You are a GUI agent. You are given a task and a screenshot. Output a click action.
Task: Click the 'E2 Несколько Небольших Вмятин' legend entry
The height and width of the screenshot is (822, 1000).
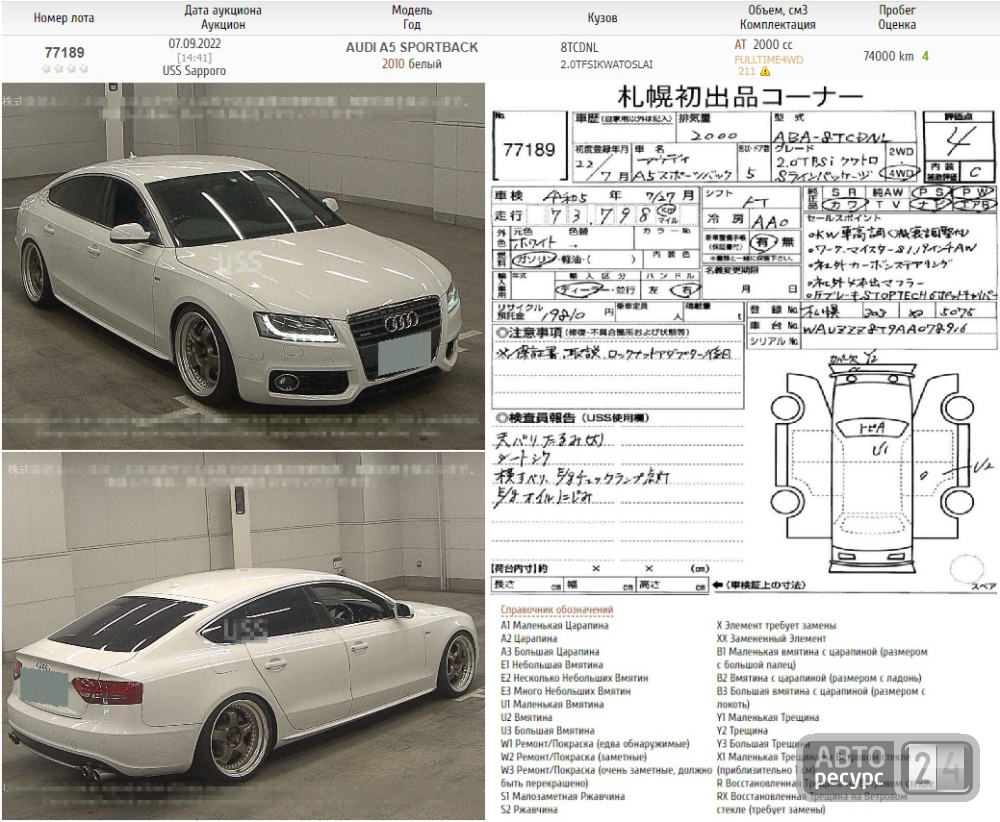point(574,678)
